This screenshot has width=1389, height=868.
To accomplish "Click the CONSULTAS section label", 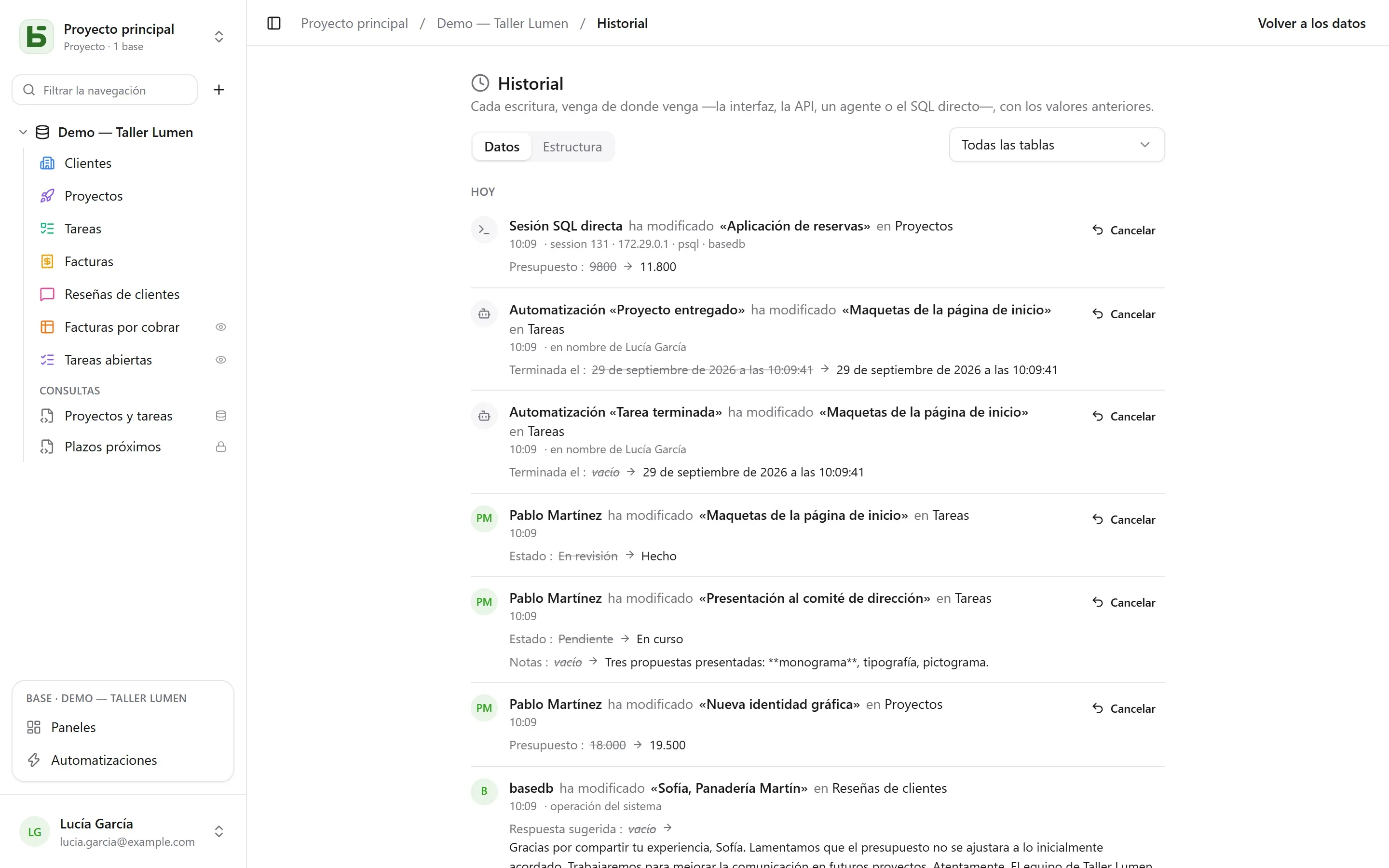I will (69, 391).
